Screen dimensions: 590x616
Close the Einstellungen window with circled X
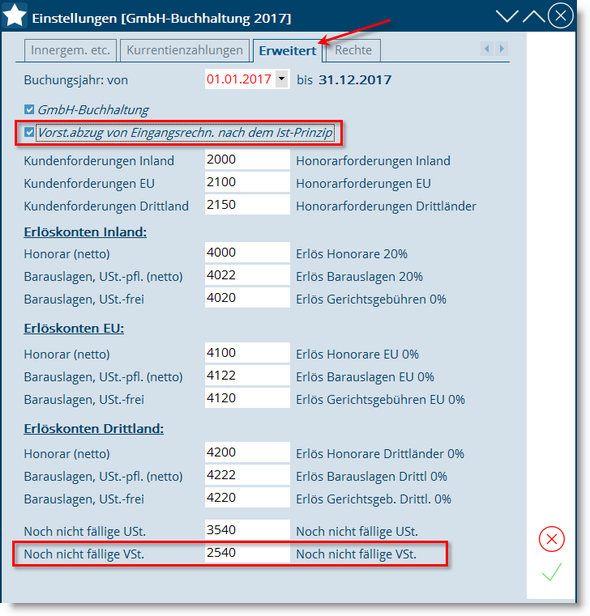point(560,16)
